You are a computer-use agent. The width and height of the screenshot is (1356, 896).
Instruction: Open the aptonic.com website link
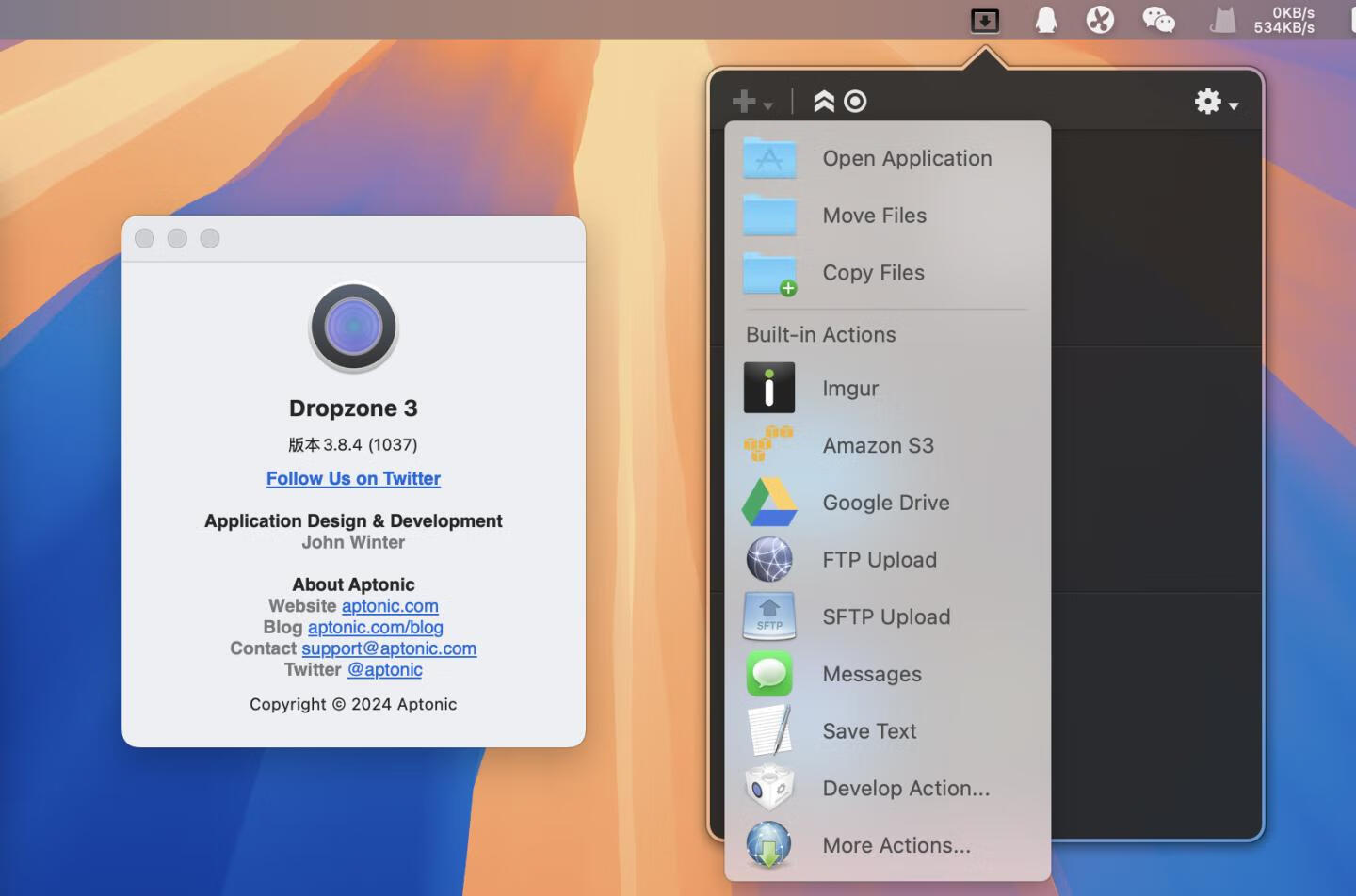(x=390, y=606)
